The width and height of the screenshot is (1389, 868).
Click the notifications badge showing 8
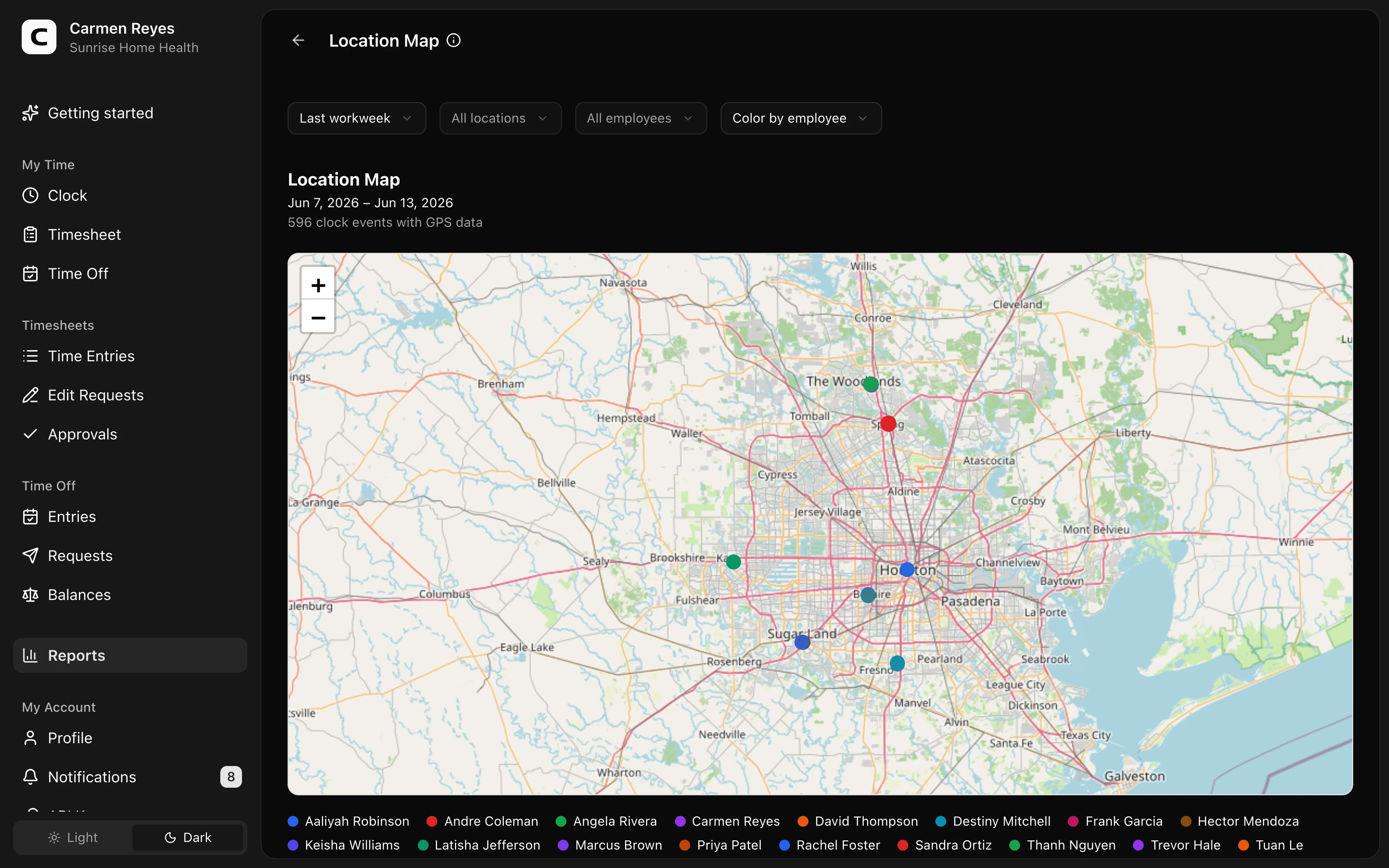click(x=231, y=777)
